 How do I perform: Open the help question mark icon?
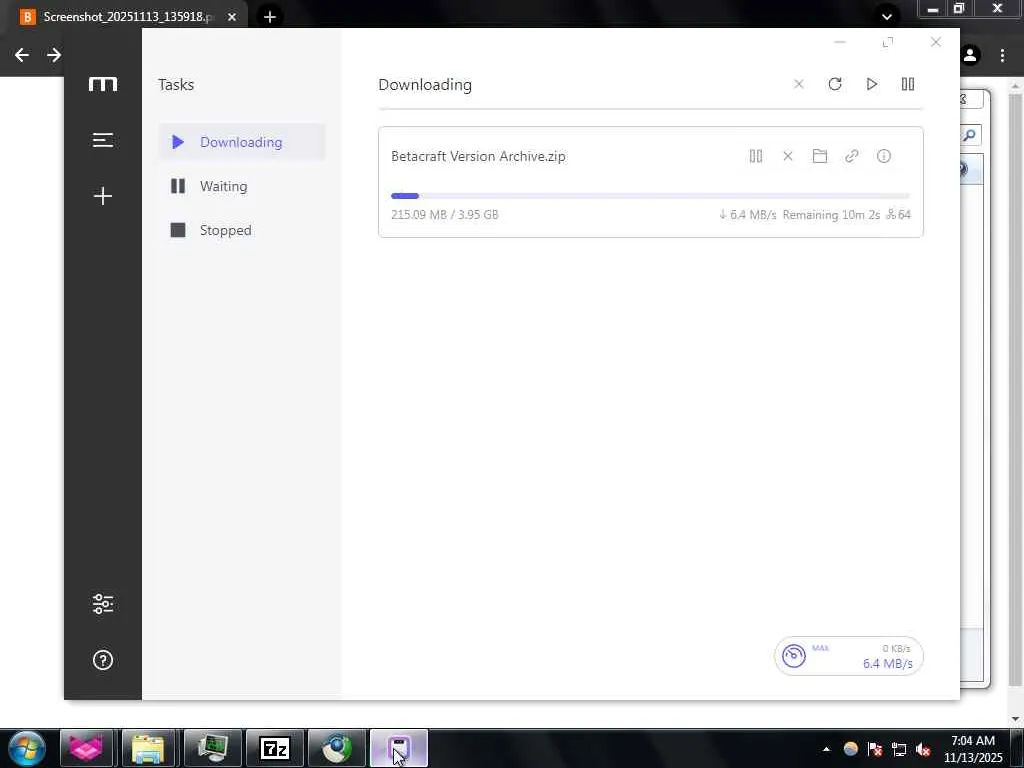tap(103, 660)
